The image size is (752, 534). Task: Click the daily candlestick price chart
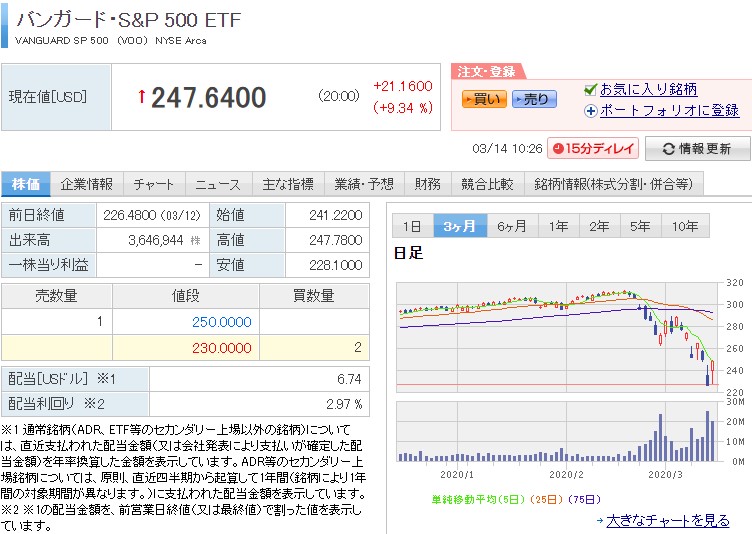pos(557,337)
